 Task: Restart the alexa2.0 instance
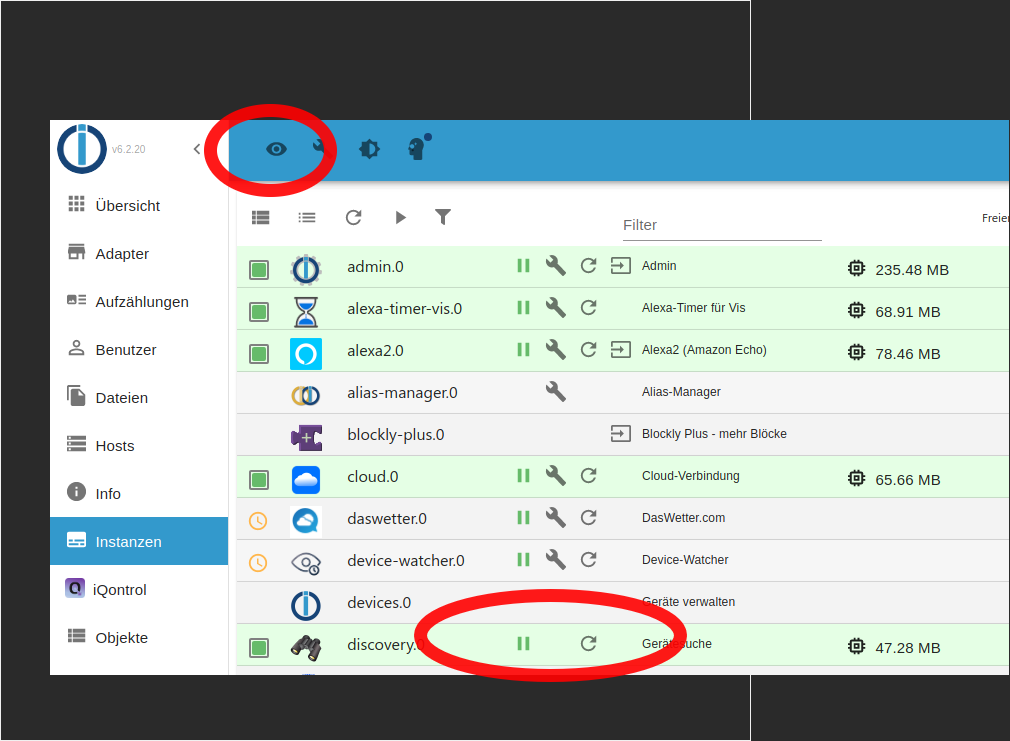click(589, 350)
